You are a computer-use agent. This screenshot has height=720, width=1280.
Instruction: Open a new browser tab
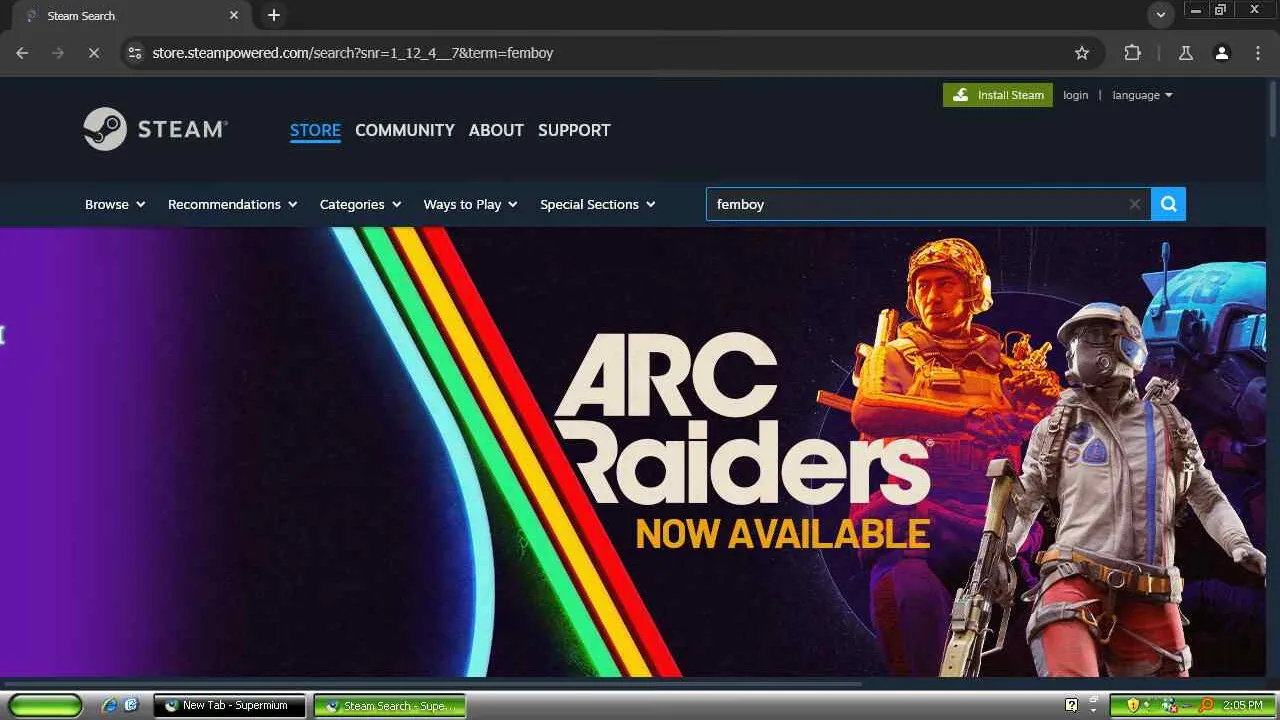tap(274, 15)
